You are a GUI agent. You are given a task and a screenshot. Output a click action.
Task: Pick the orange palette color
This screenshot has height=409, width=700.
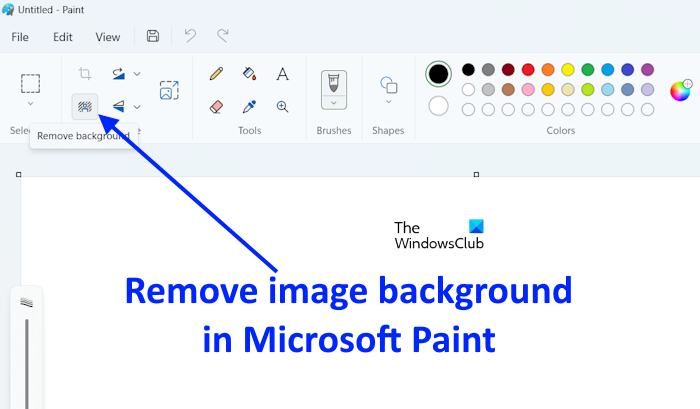coord(548,70)
